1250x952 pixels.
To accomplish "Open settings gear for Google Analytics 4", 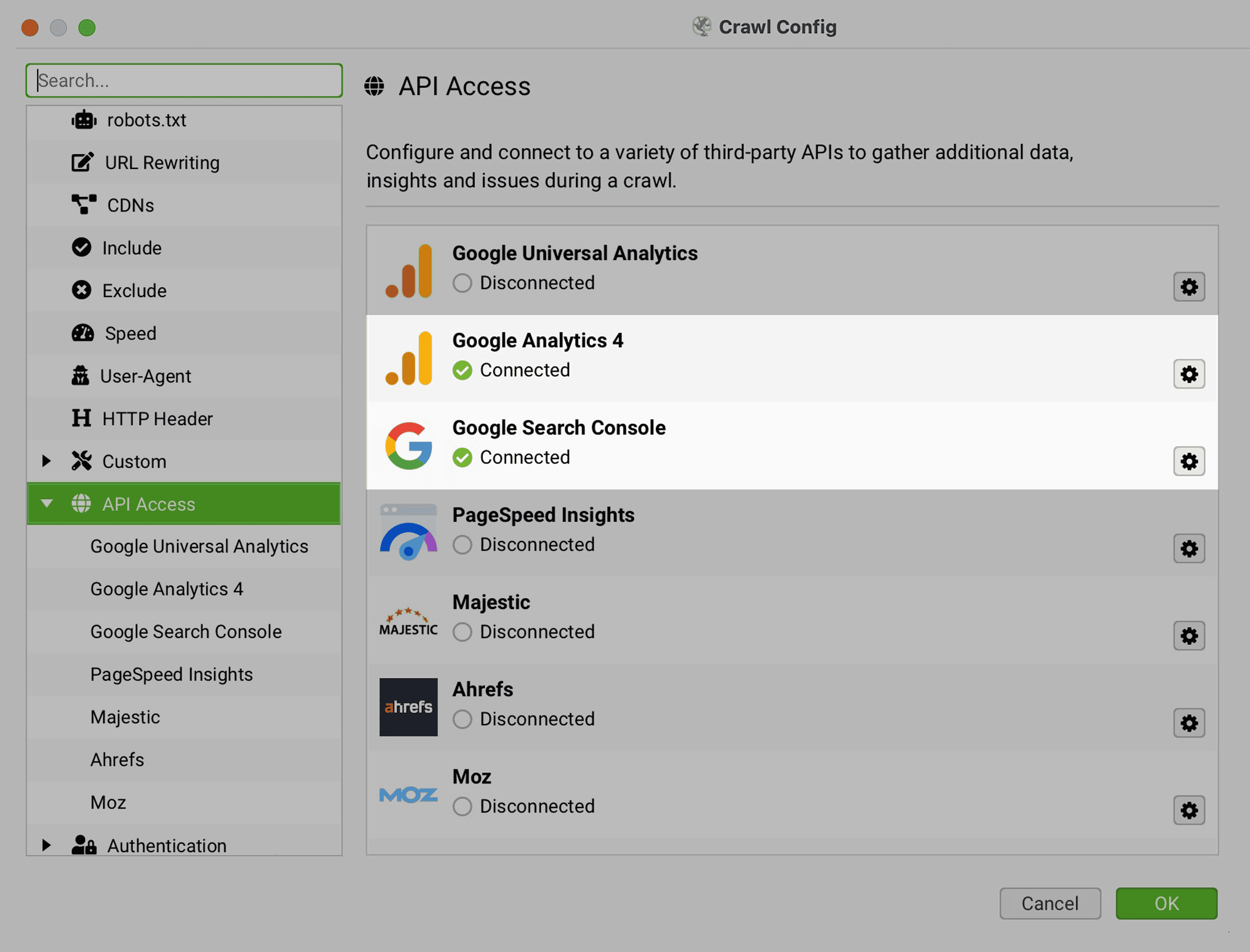I will (1189, 374).
